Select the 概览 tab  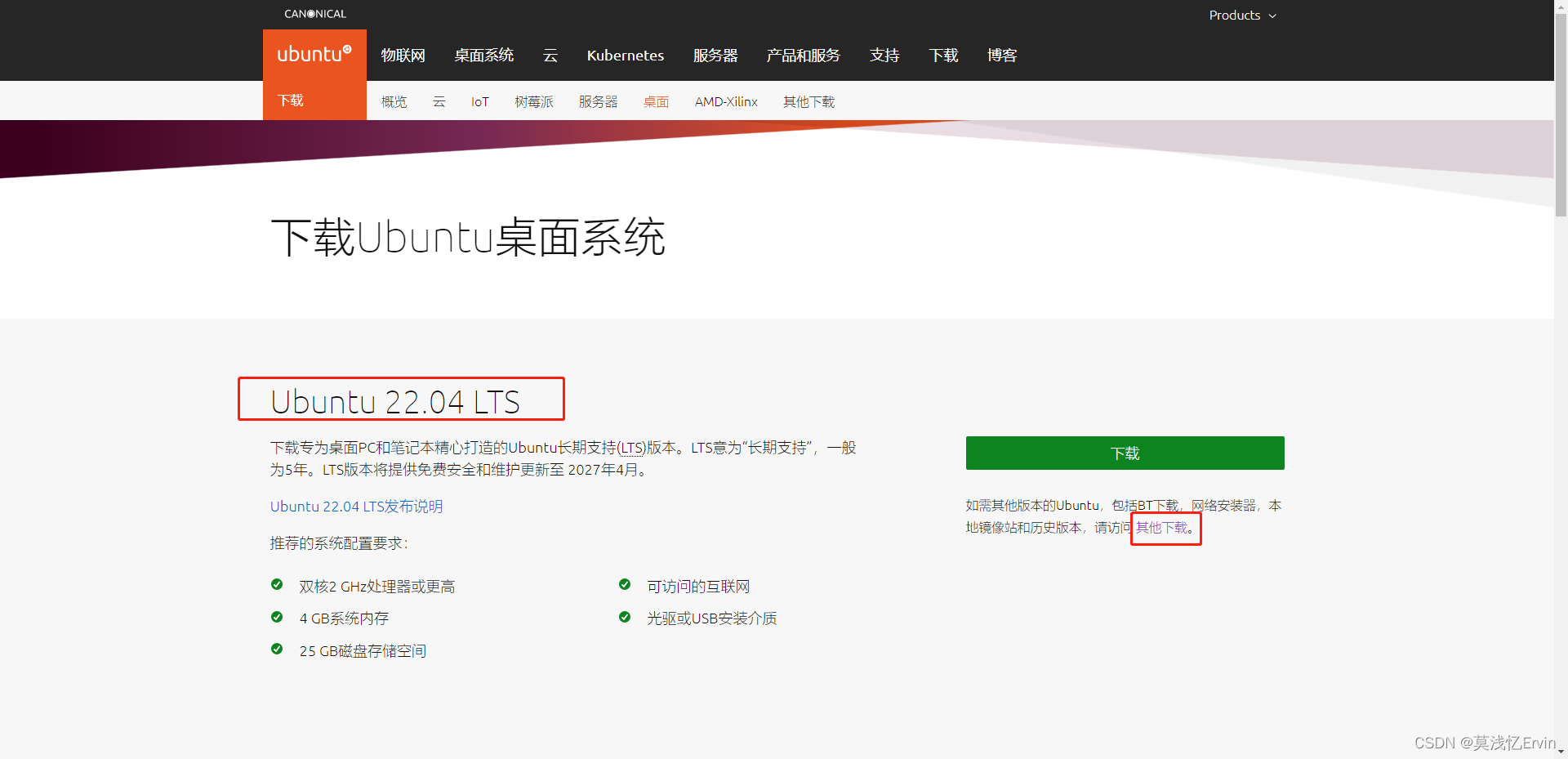(x=393, y=101)
